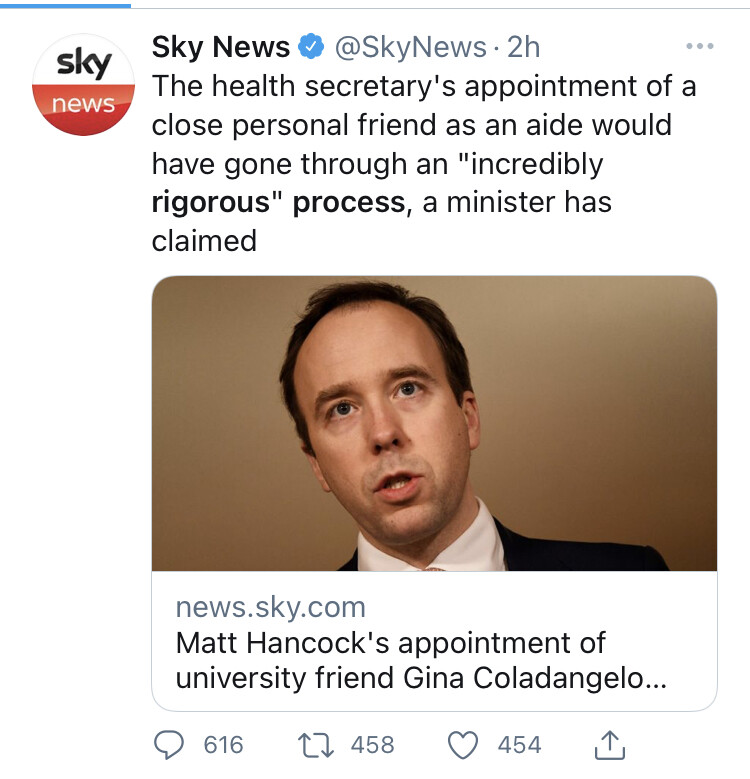The image size is (750, 779).
Task: View the 616 replies count
Action: click(x=224, y=745)
